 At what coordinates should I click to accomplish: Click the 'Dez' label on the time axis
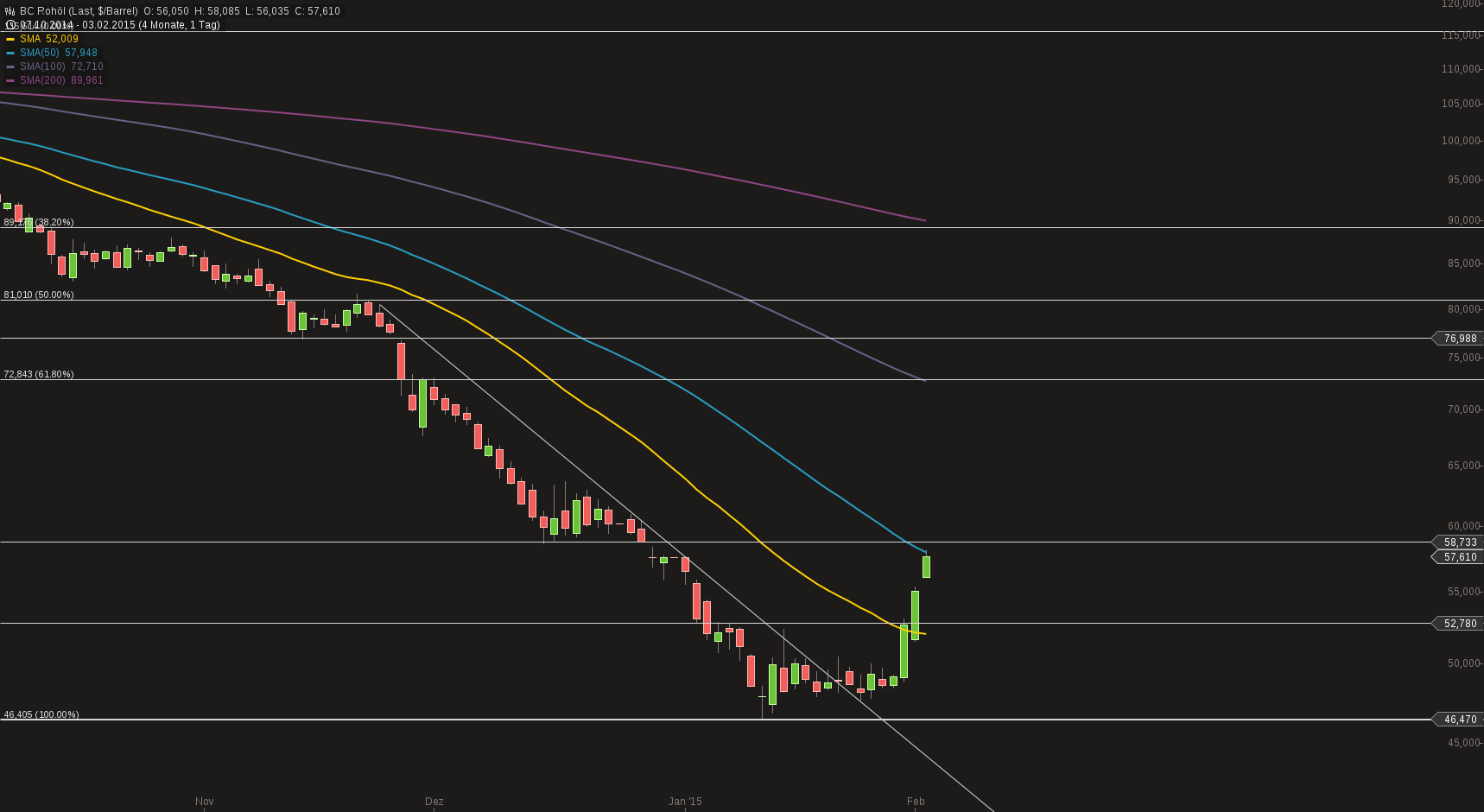pyautogui.click(x=434, y=802)
